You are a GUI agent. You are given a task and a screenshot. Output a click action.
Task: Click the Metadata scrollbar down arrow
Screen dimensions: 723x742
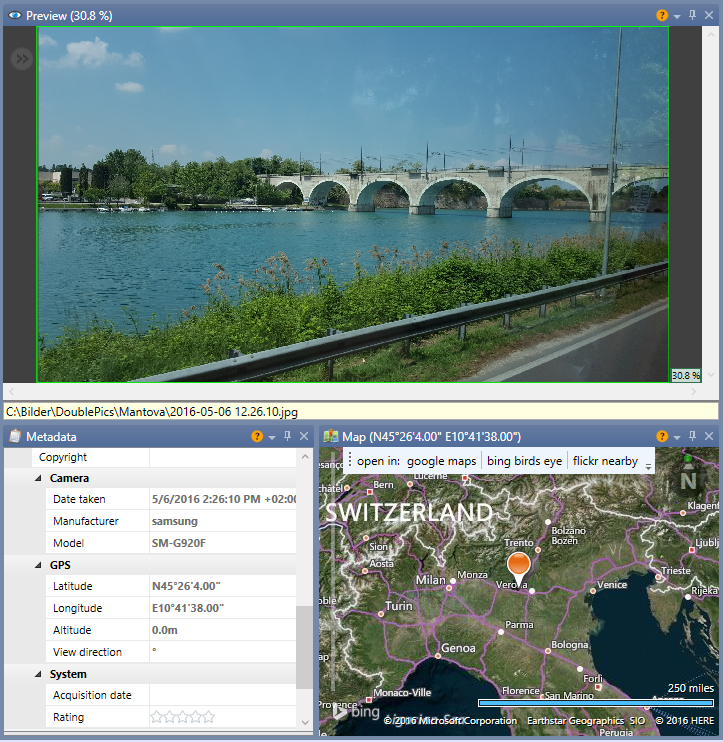point(305,723)
